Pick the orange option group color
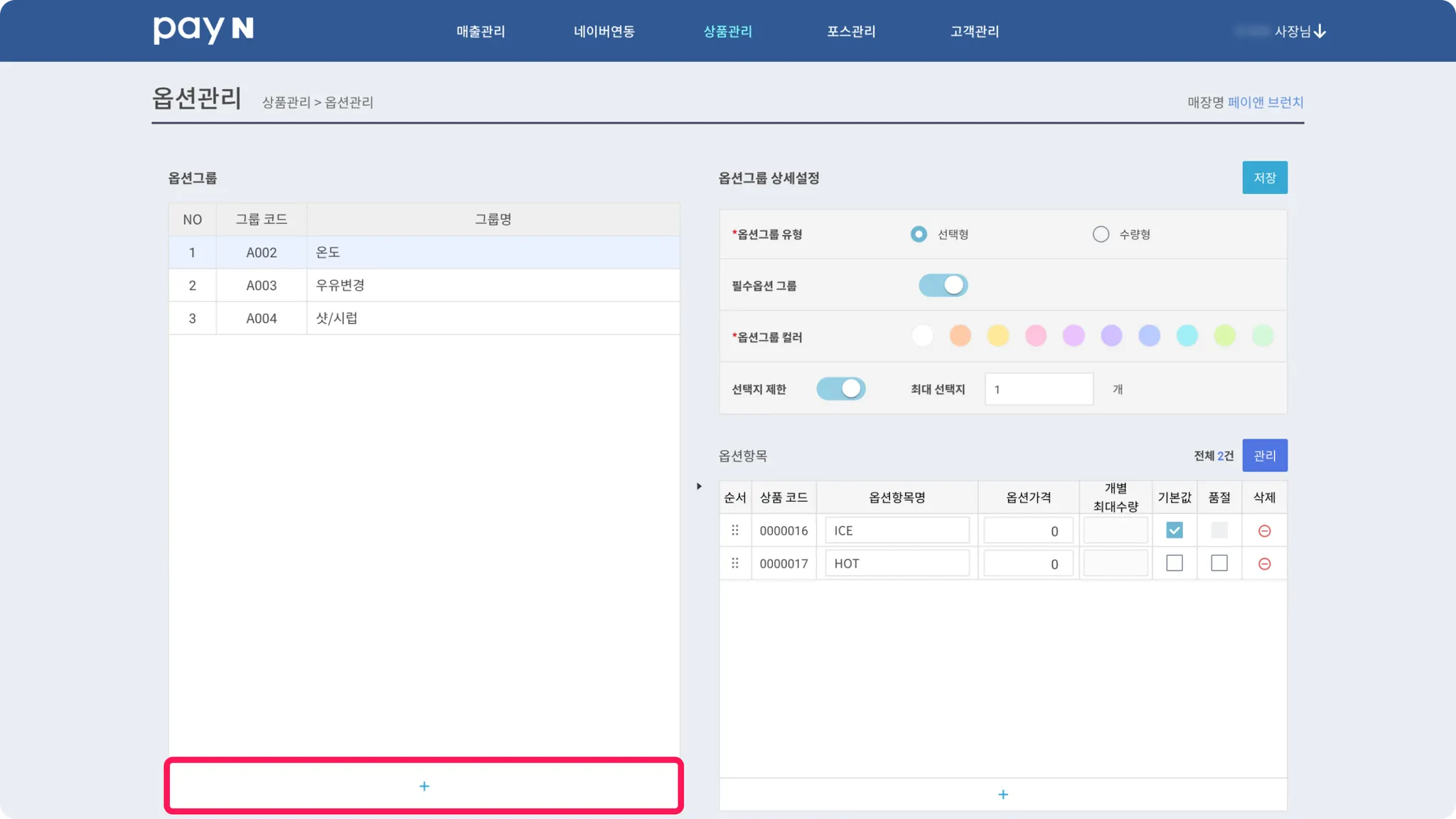 pyautogui.click(x=960, y=336)
